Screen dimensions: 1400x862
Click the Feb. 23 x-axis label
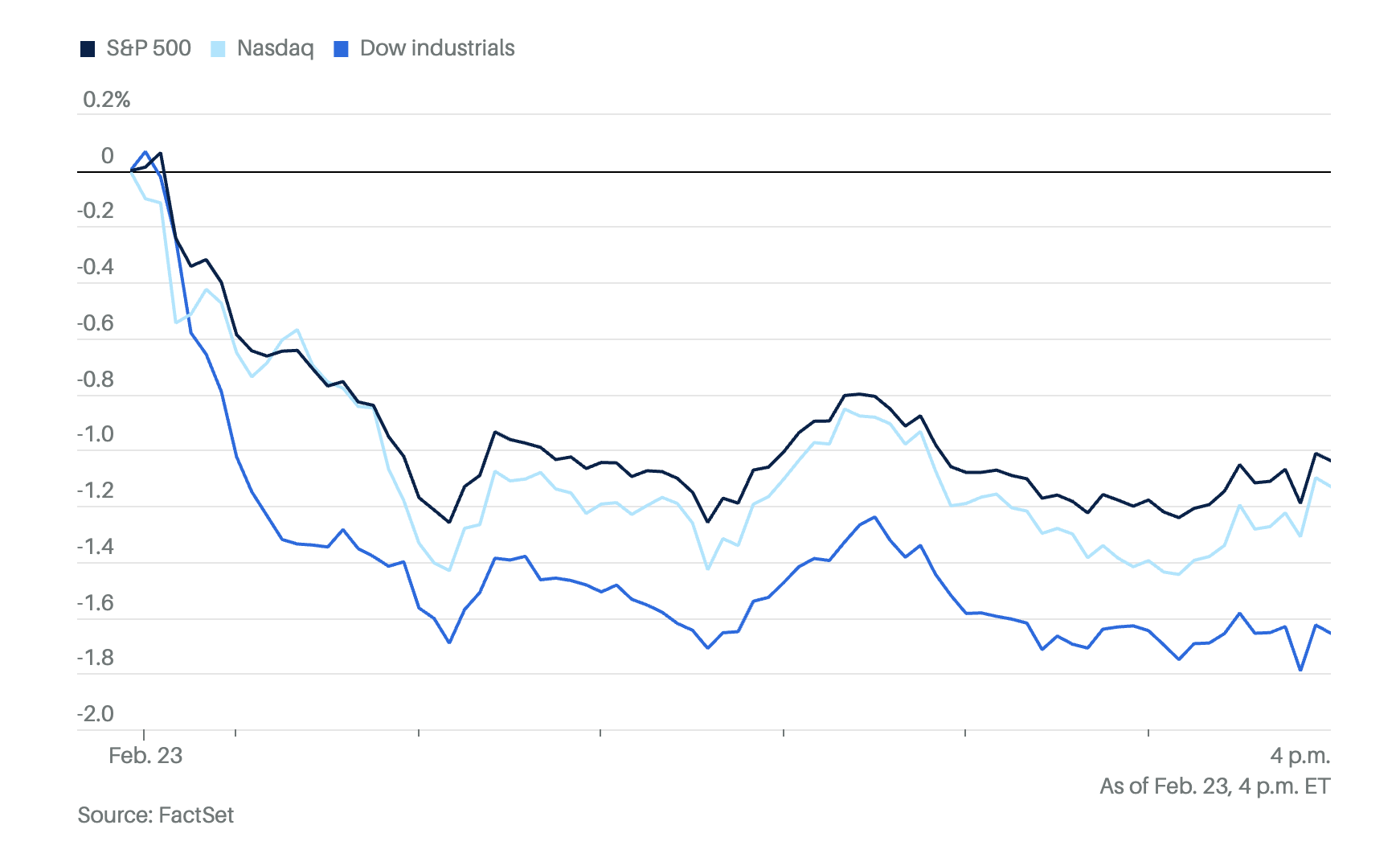[x=145, y=756]
